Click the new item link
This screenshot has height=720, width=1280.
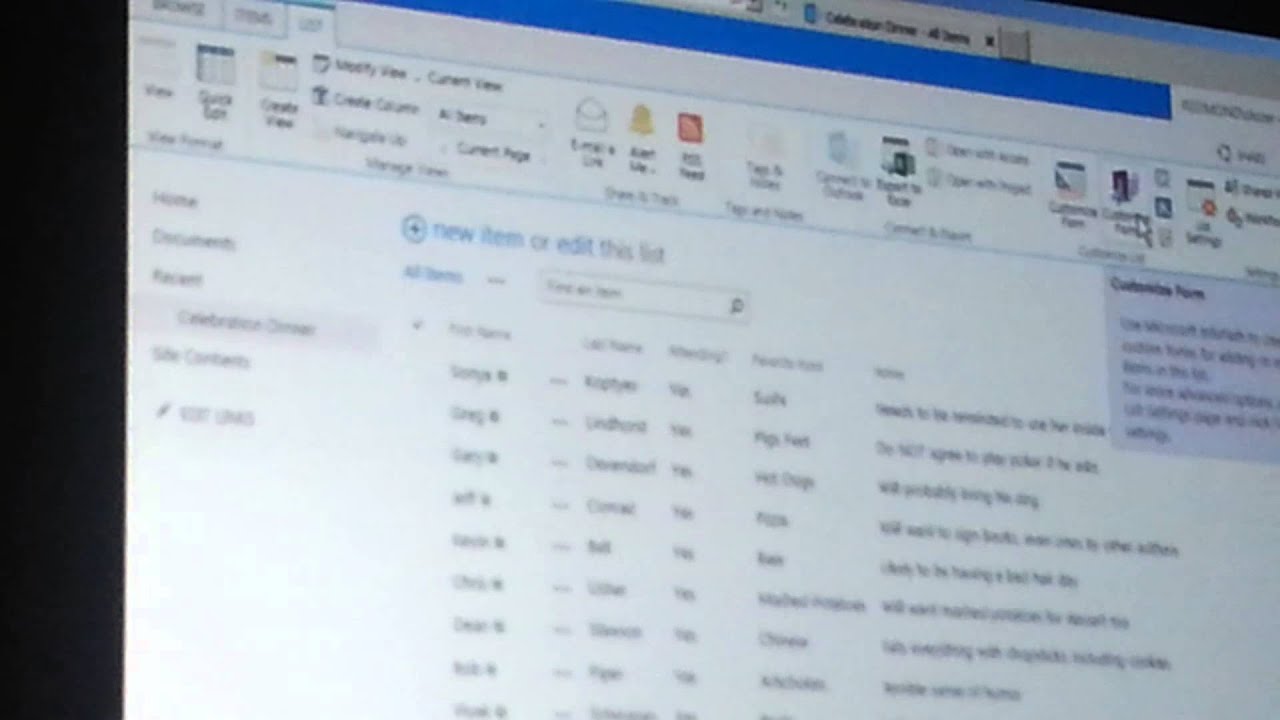[478, 236]
